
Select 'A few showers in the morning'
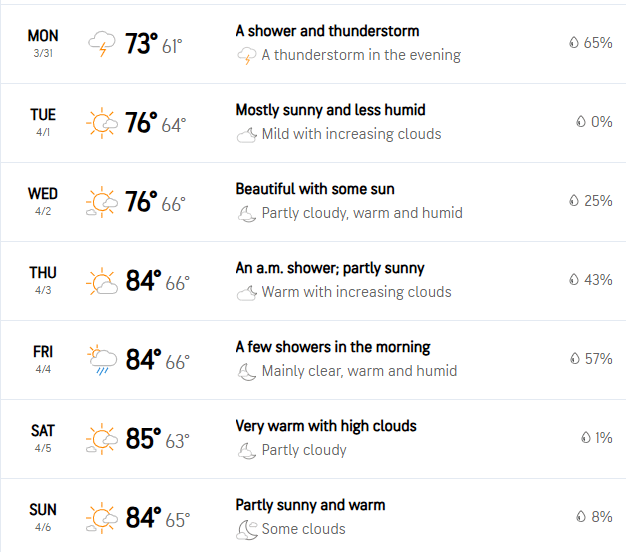click(x=333, y=347)
